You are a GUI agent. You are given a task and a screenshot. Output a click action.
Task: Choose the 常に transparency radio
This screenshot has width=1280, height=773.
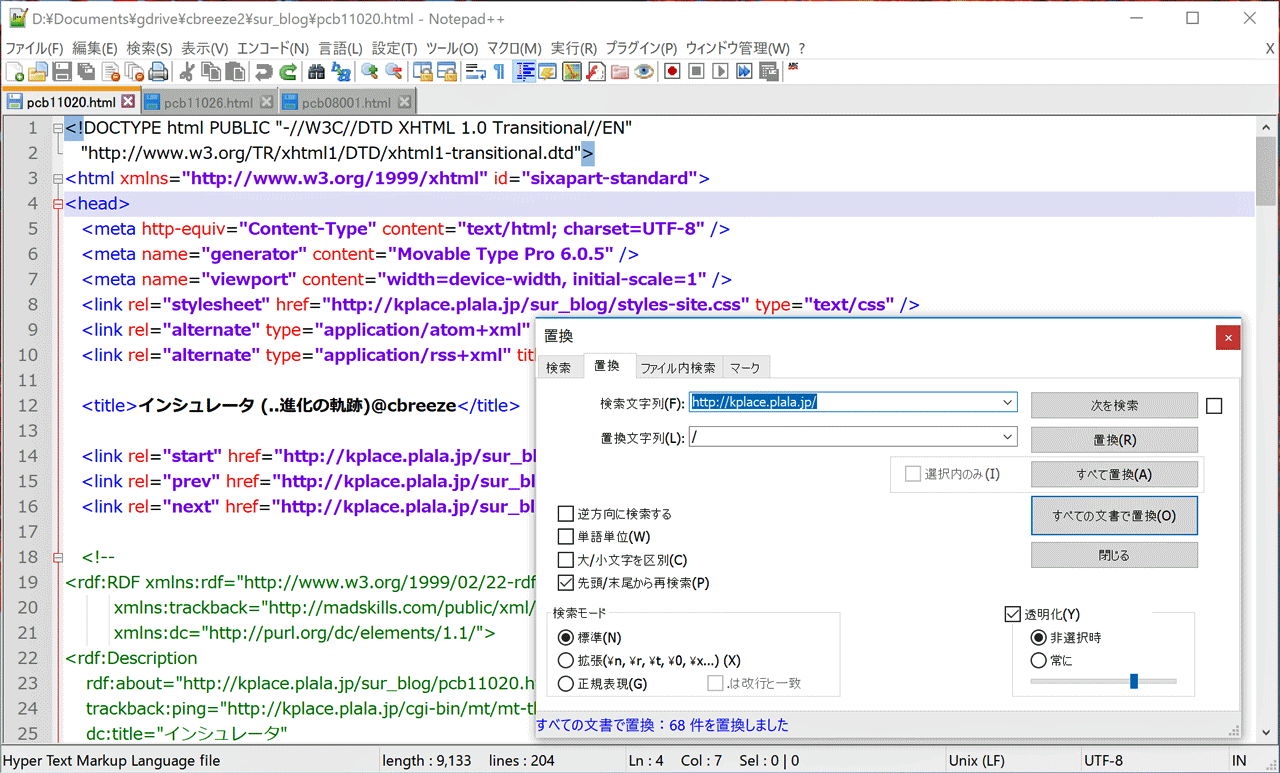point(1038,661)
